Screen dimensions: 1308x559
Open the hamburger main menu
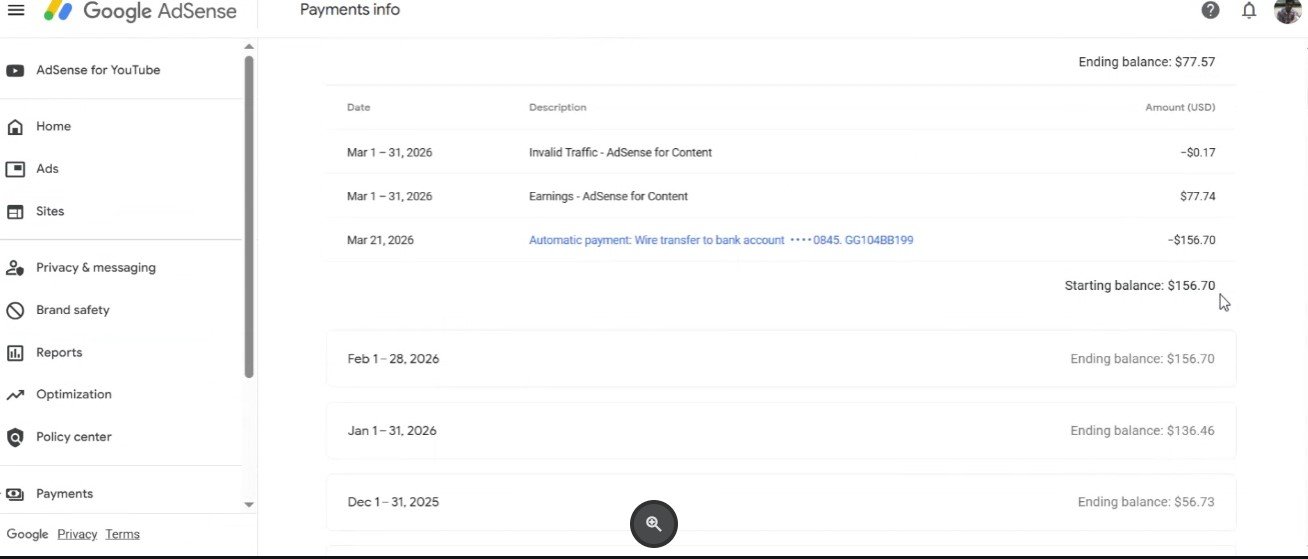pos(16,11)
